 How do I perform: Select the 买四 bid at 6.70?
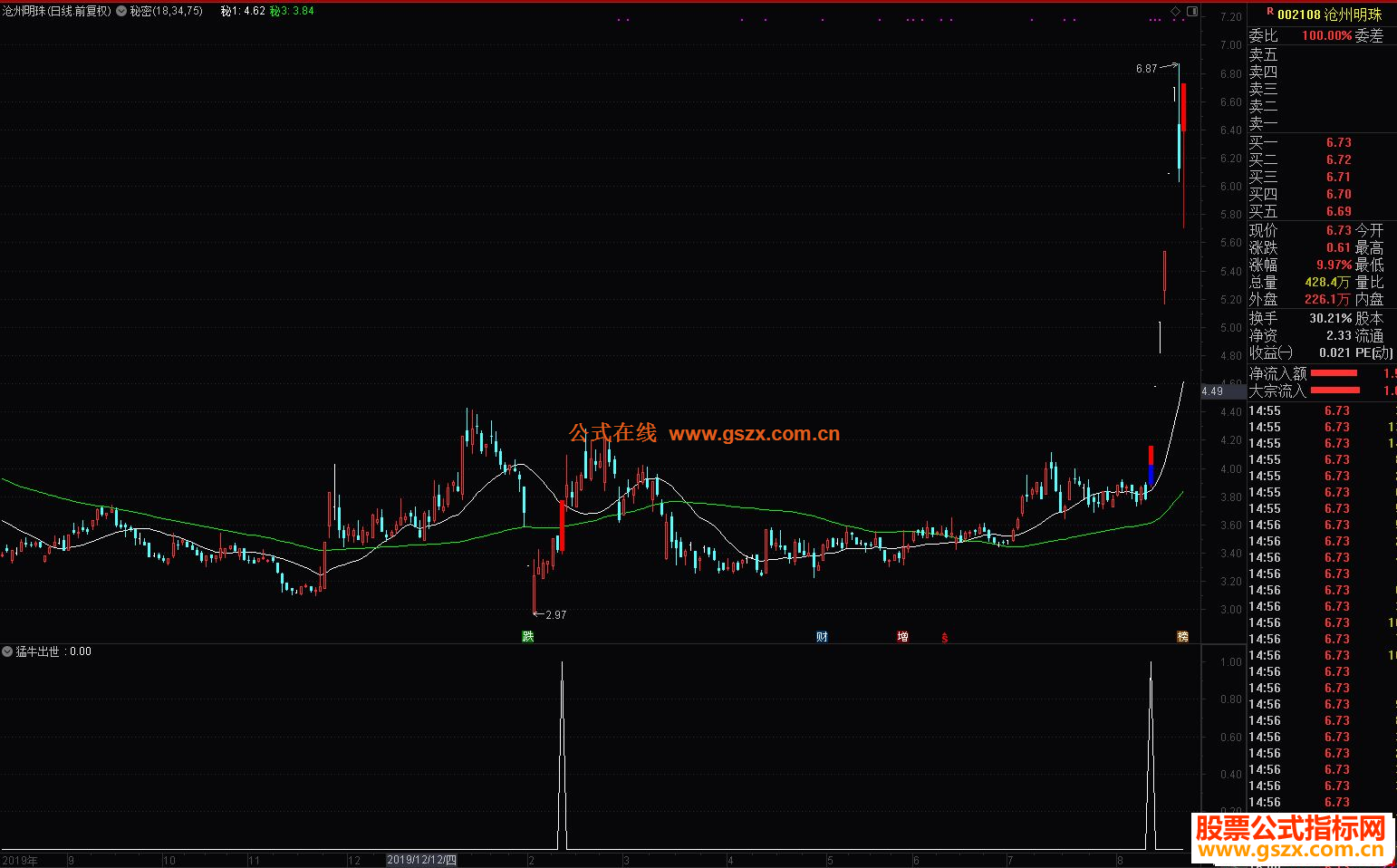[x=1322, y=194]
